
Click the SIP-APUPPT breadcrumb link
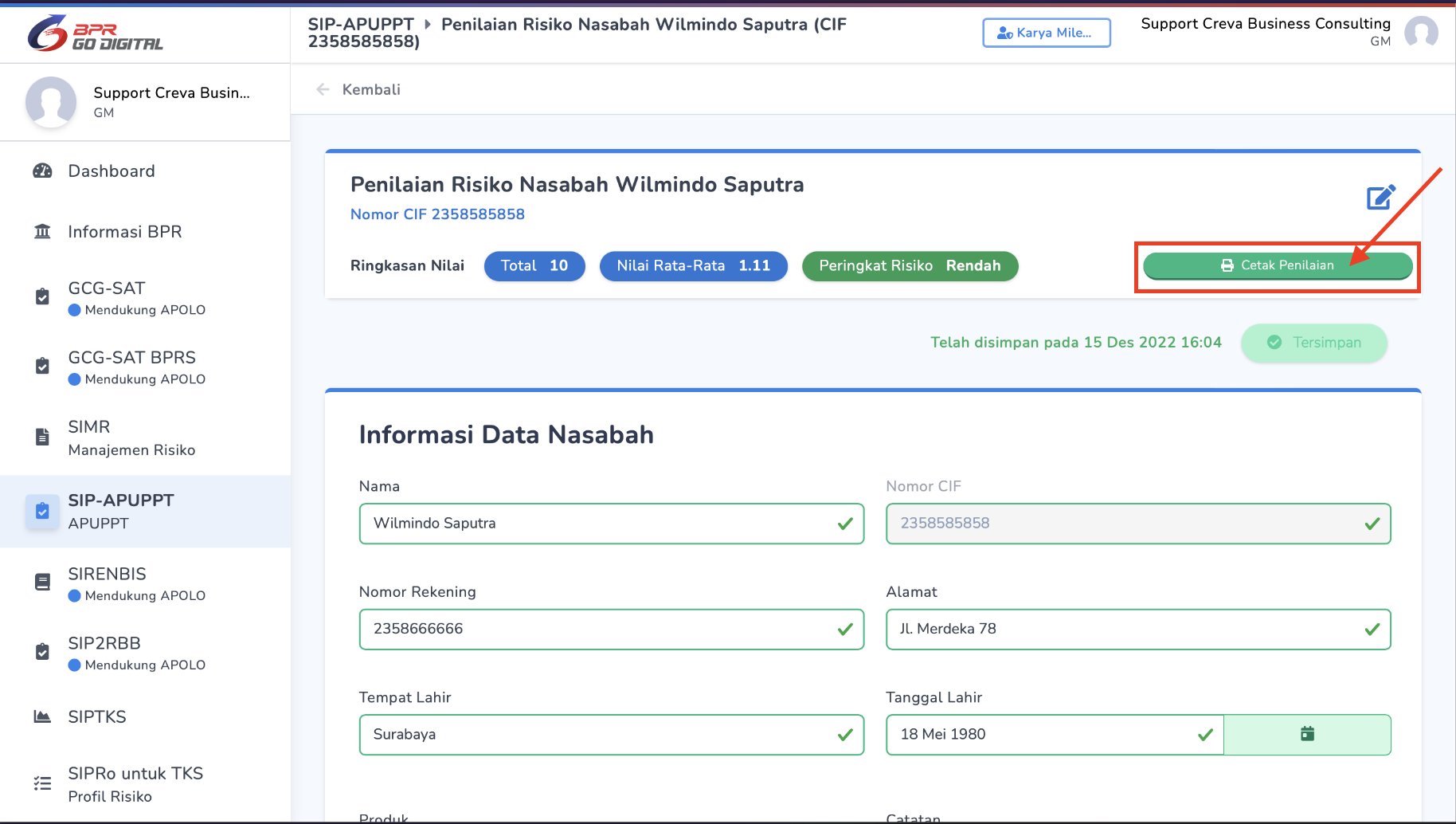[361, 24]
